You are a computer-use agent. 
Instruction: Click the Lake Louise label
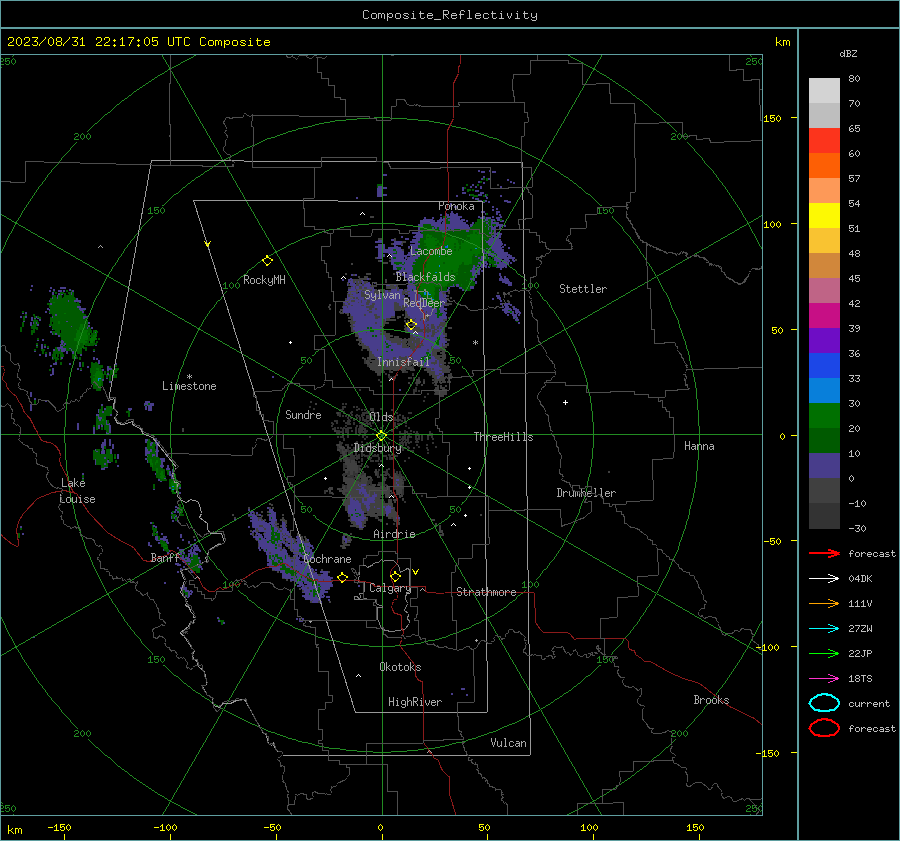click(x=78, y=491)
